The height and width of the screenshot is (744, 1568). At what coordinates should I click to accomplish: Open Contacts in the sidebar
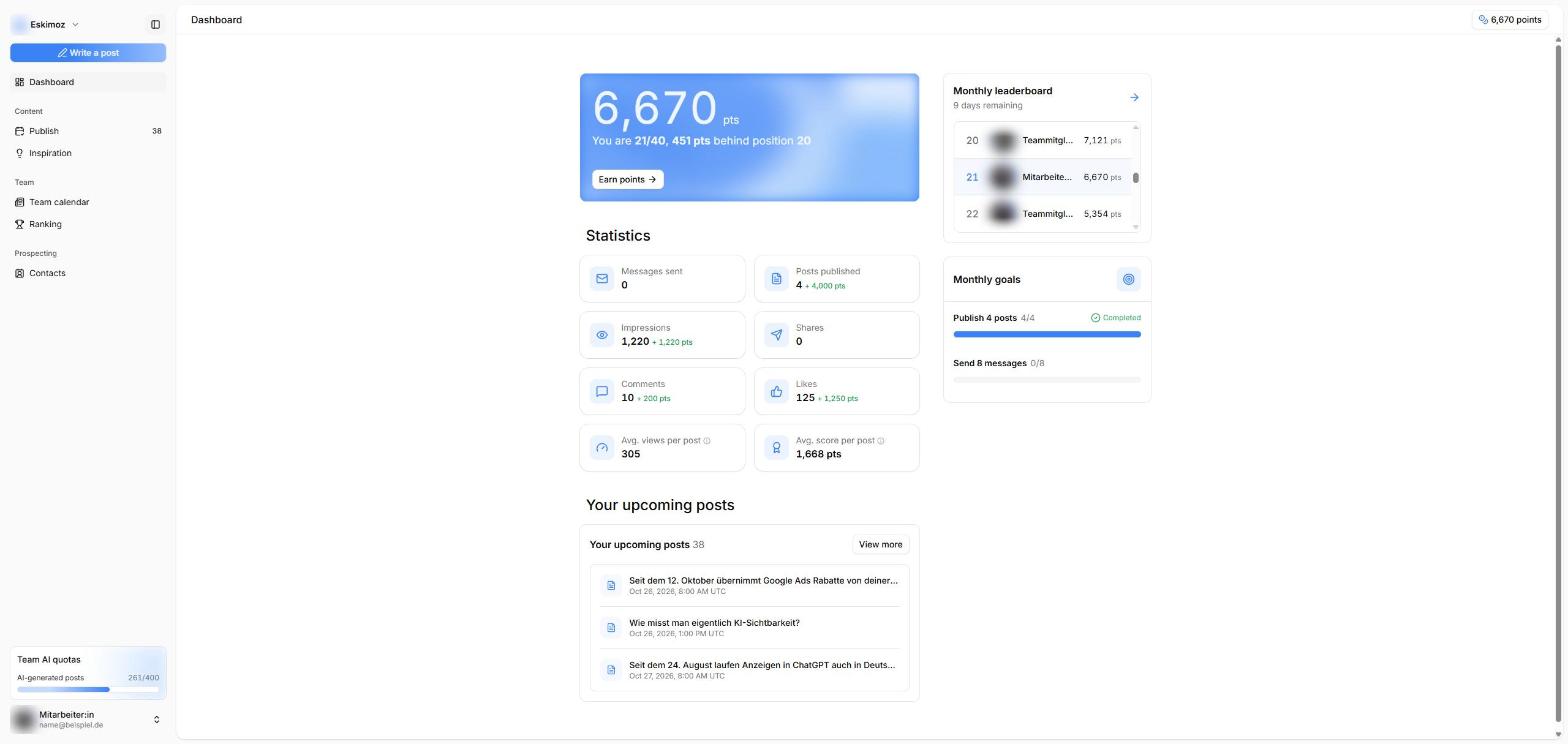click(88, 273)
